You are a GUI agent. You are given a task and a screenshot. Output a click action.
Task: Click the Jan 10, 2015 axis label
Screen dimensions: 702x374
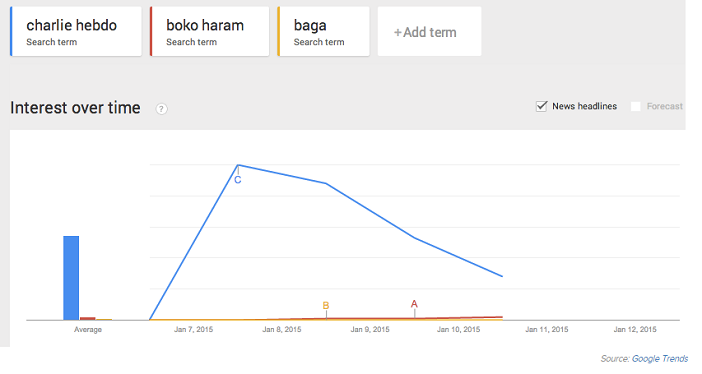coord(458,330)
